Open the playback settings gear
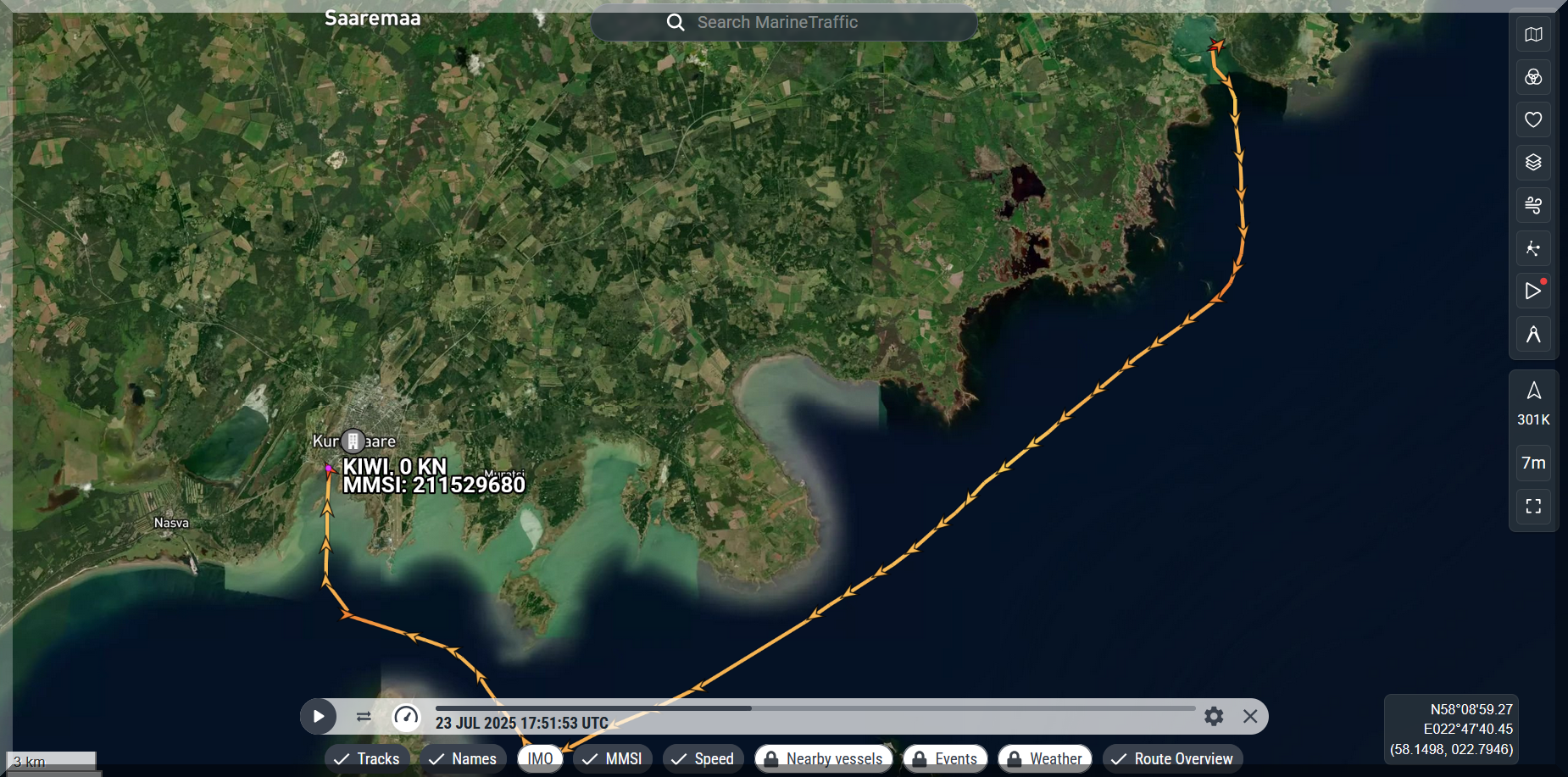The height and width of the screenshot is (777, 1568). pyautogui.click(x=1214, y=717)
